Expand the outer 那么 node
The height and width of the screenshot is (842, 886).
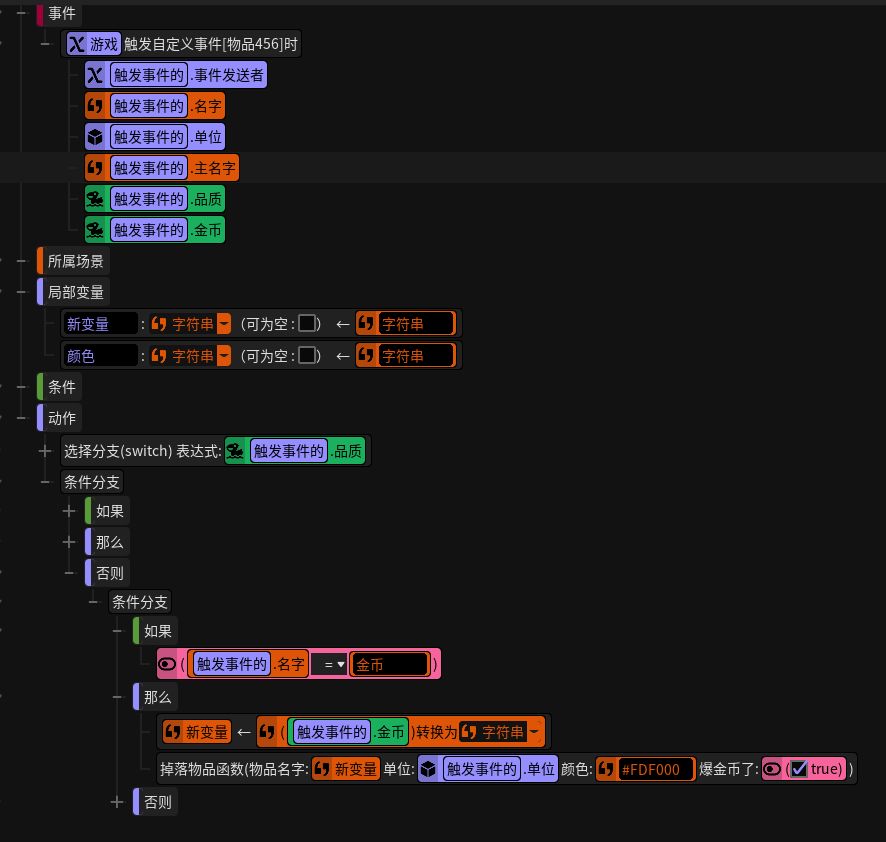[x=69, y=542]
